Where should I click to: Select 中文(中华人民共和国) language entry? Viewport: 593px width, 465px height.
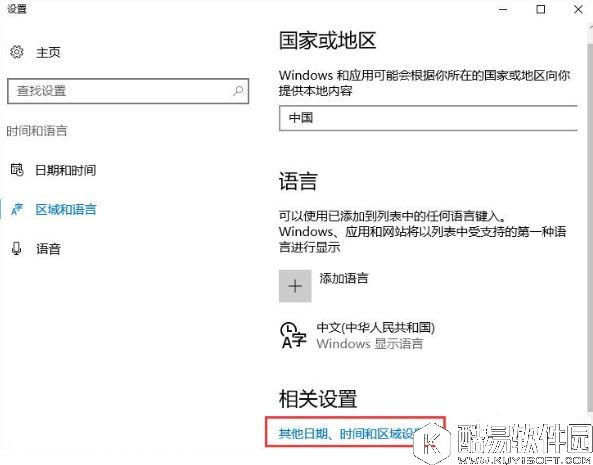point(375,327)
